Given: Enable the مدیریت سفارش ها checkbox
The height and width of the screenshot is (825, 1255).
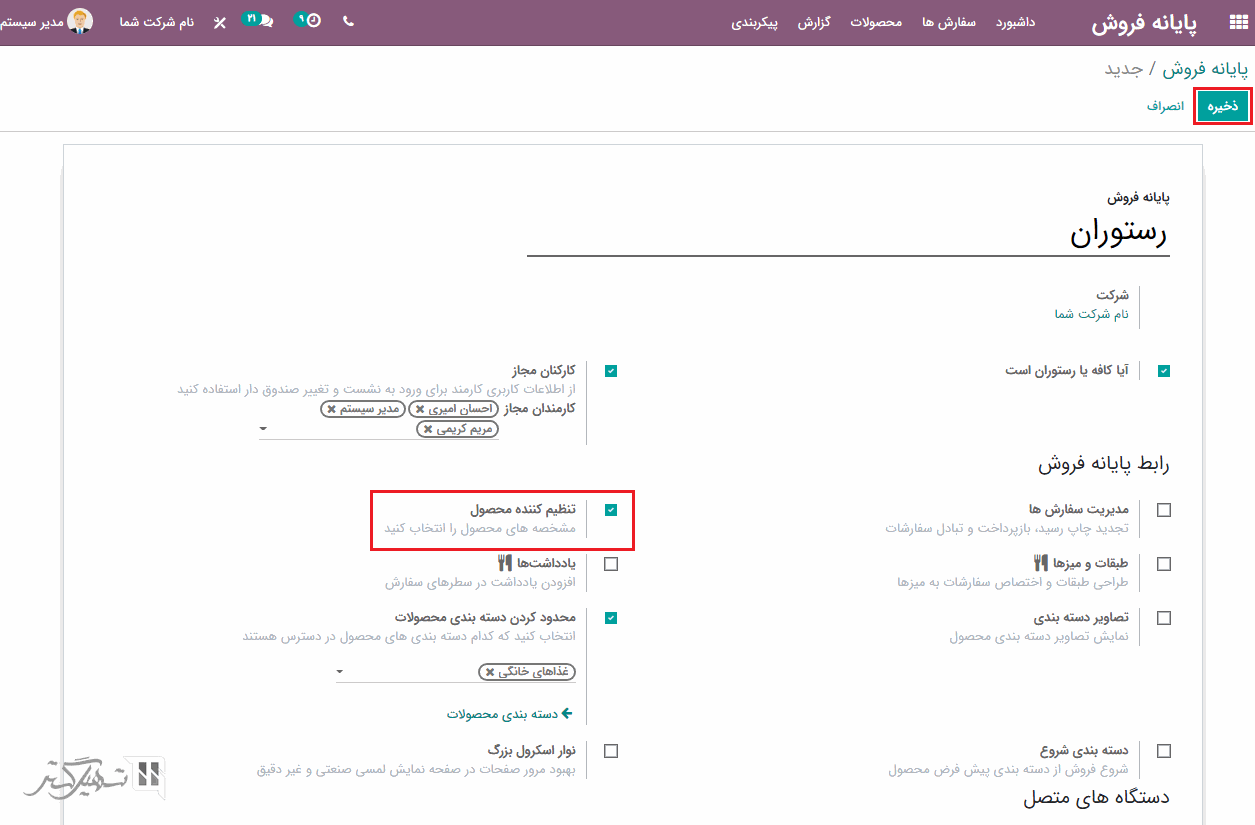Looking at the screenshot, I should click(1164, 510).
